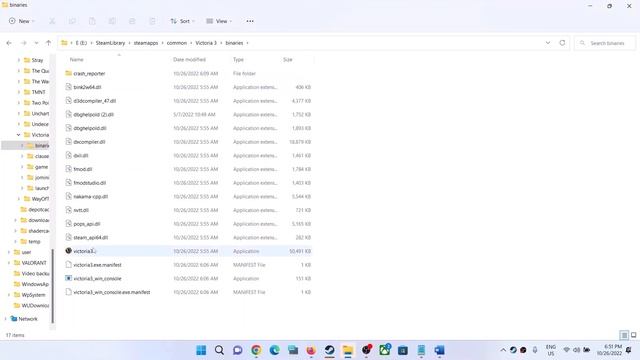Sort by the Type column header
Screen dimensions: 640x360
coord(238,60)
